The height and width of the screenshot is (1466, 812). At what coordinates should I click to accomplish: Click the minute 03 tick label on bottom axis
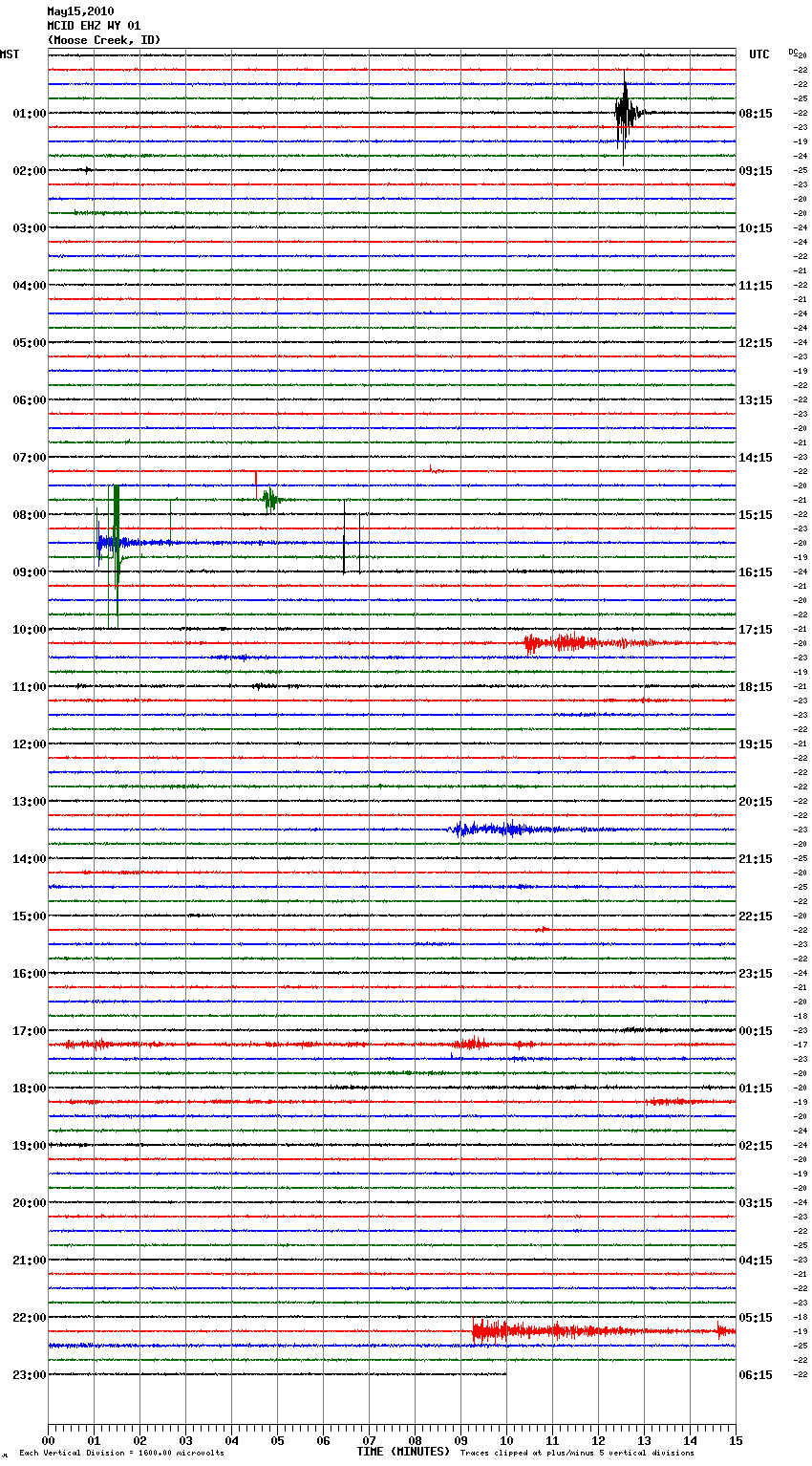(185, 1440)
